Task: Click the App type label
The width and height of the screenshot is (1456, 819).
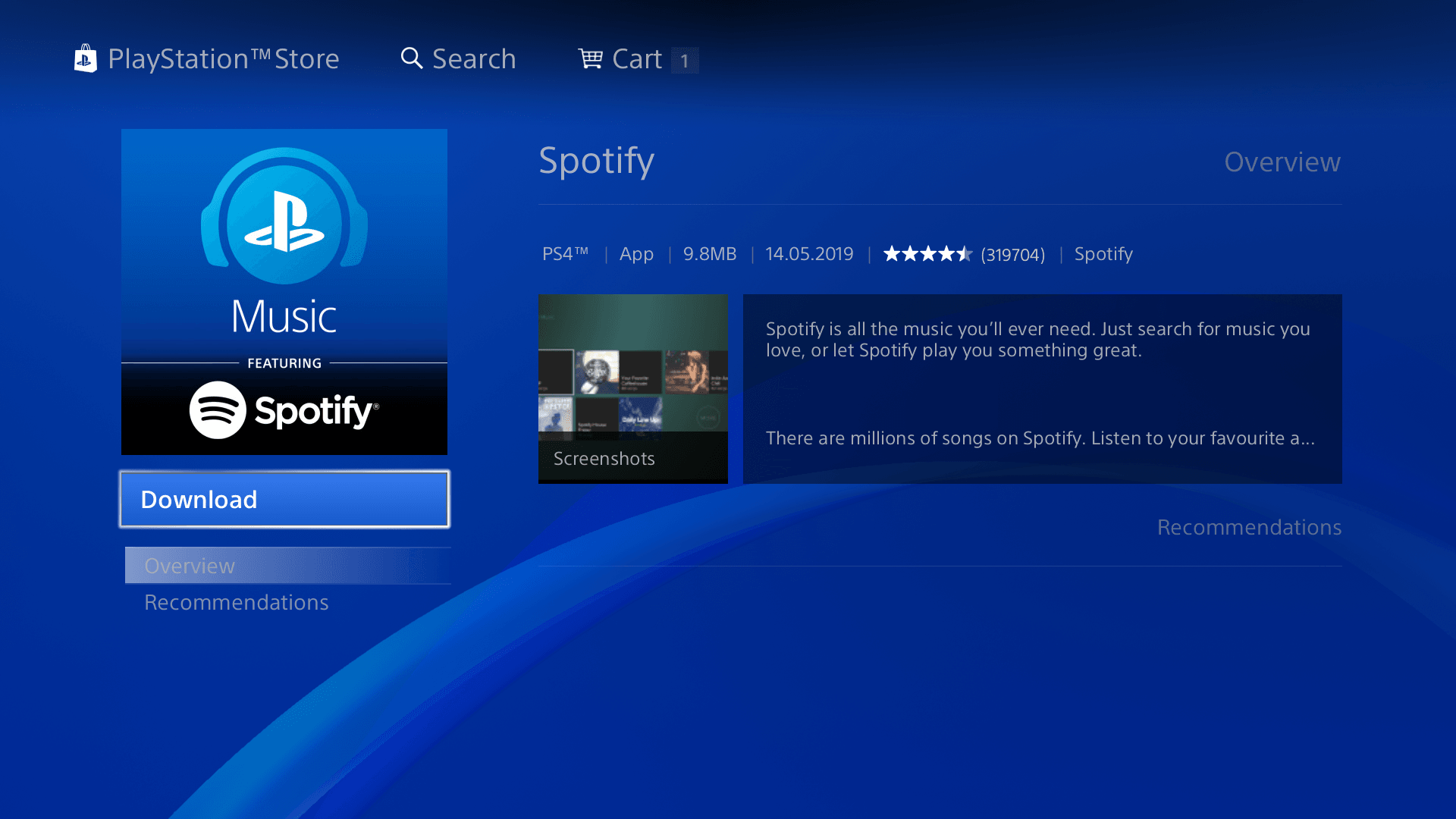Action: tap(636, 254)
